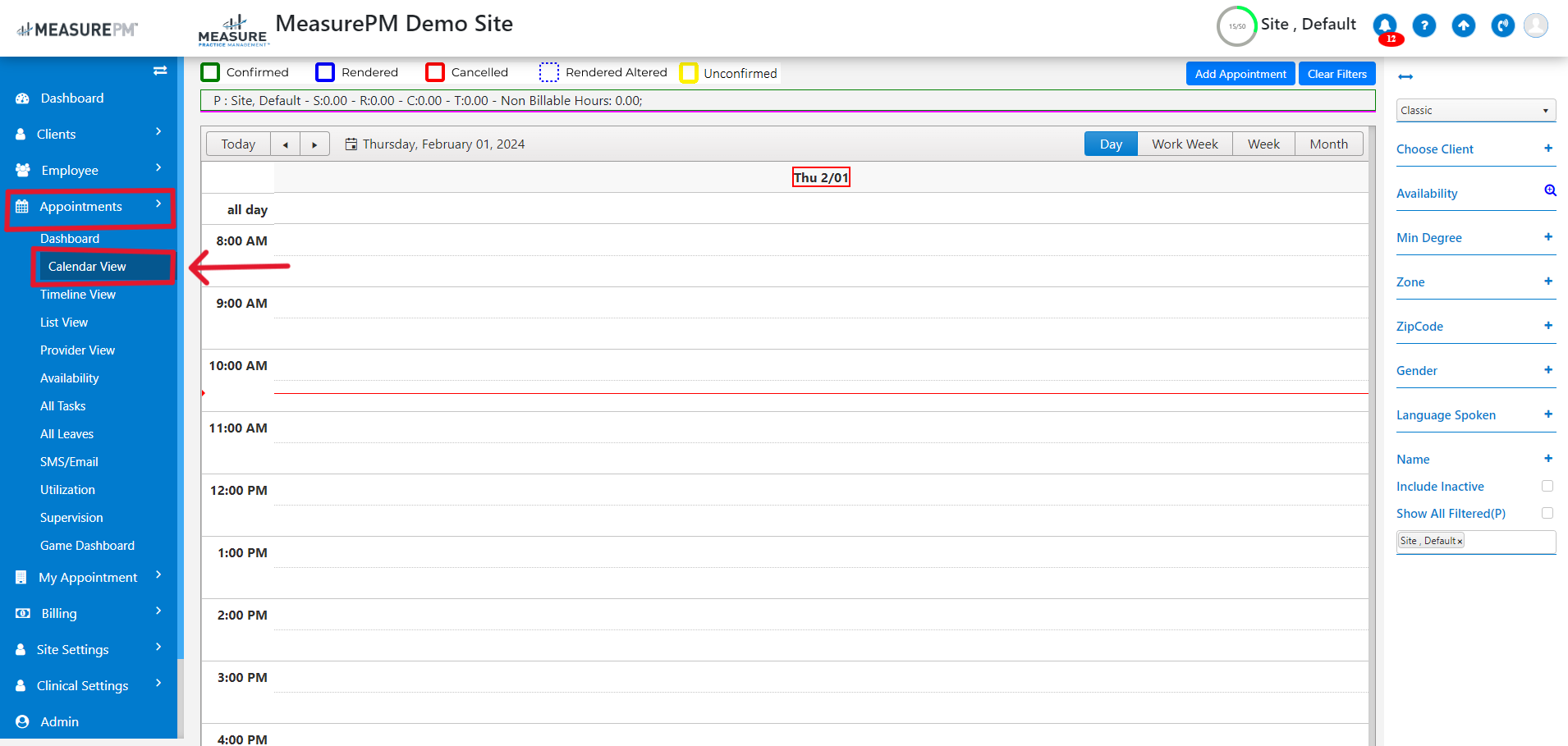Open All Leaves in sidebar
Viewport: 1568px width, 746px height.
66,434
